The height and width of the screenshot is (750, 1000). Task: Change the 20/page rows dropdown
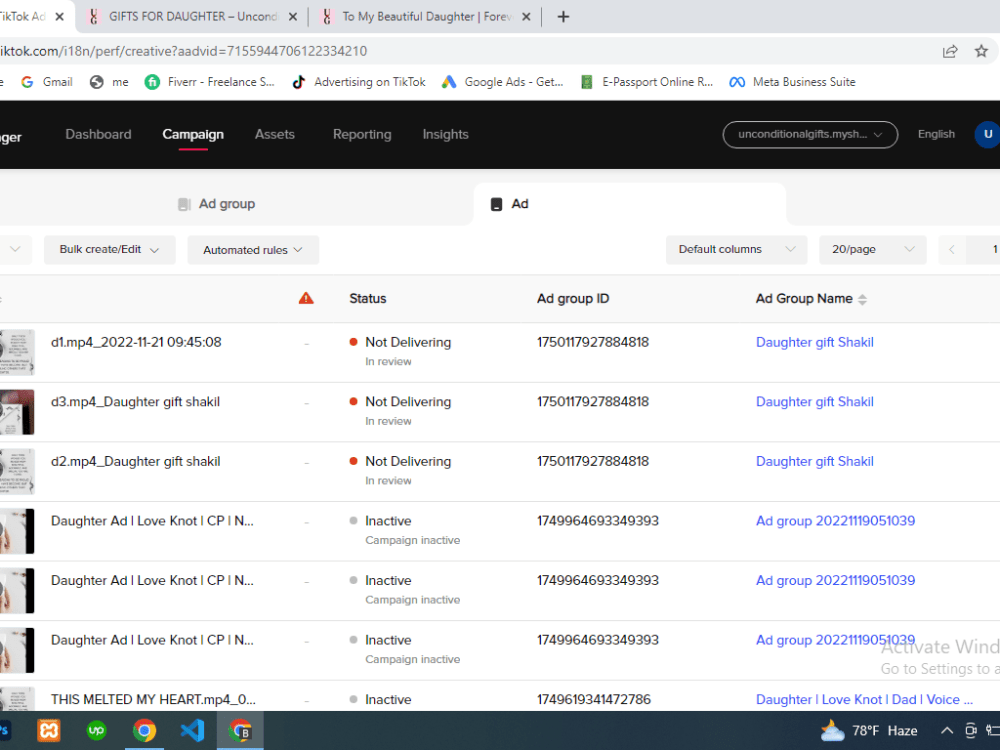pos(872,249)
